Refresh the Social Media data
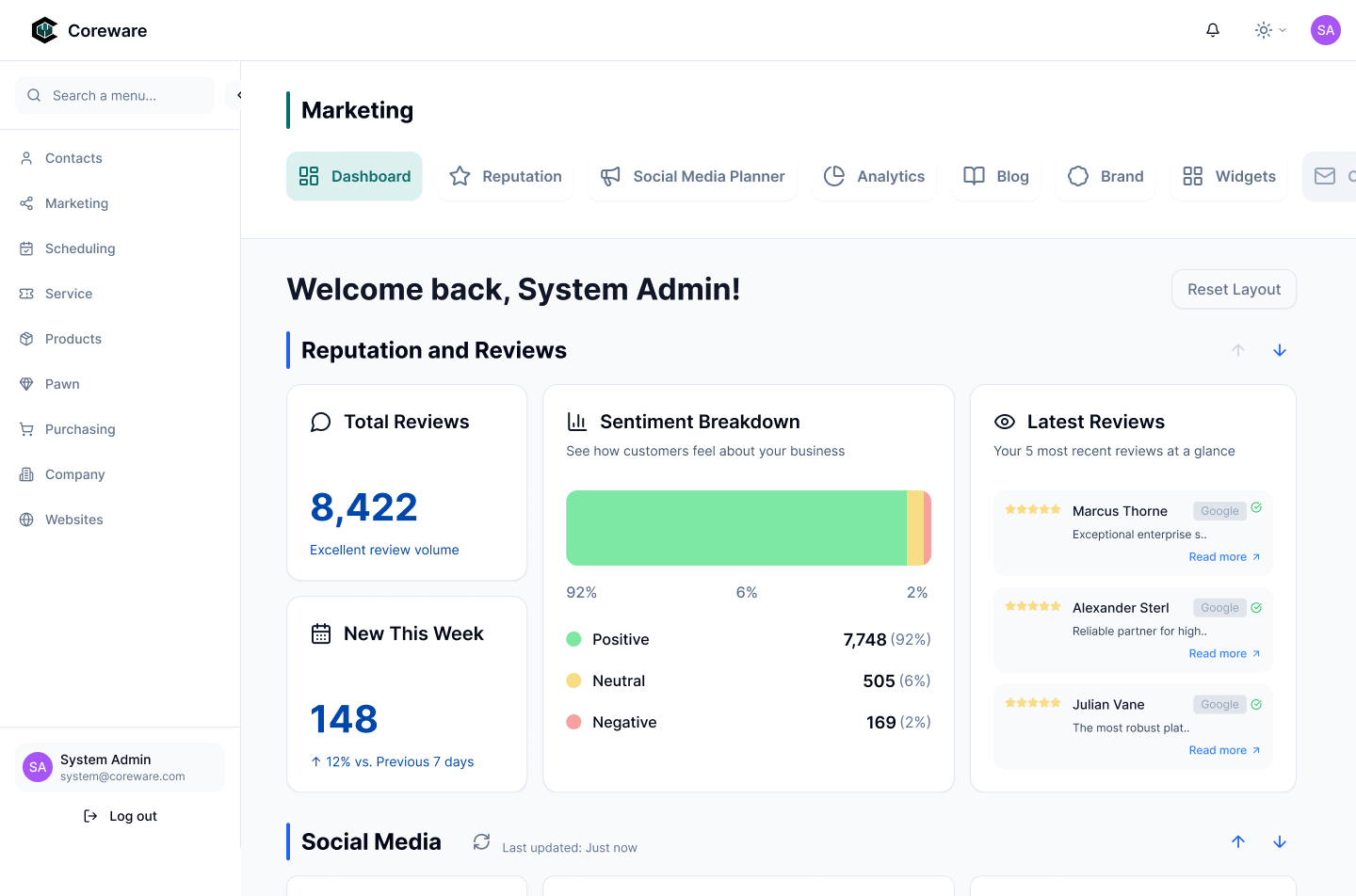 click(481, 841)
